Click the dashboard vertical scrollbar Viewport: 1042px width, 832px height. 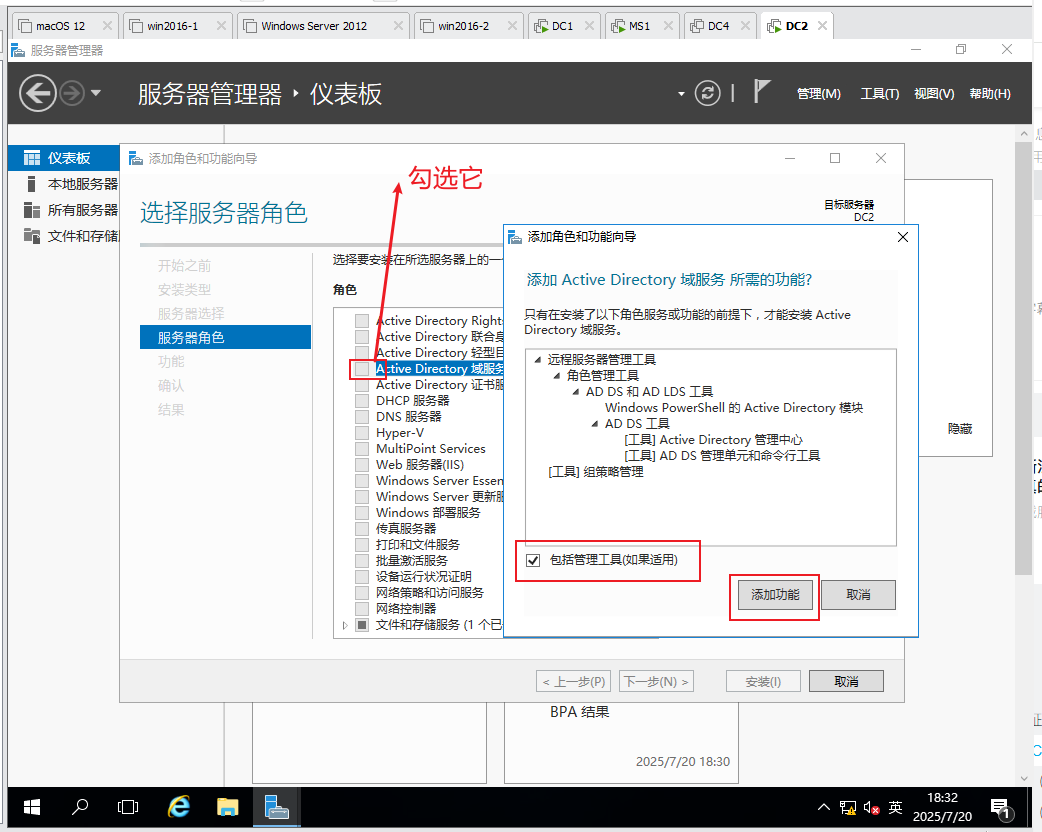[x=1023, y=358]
